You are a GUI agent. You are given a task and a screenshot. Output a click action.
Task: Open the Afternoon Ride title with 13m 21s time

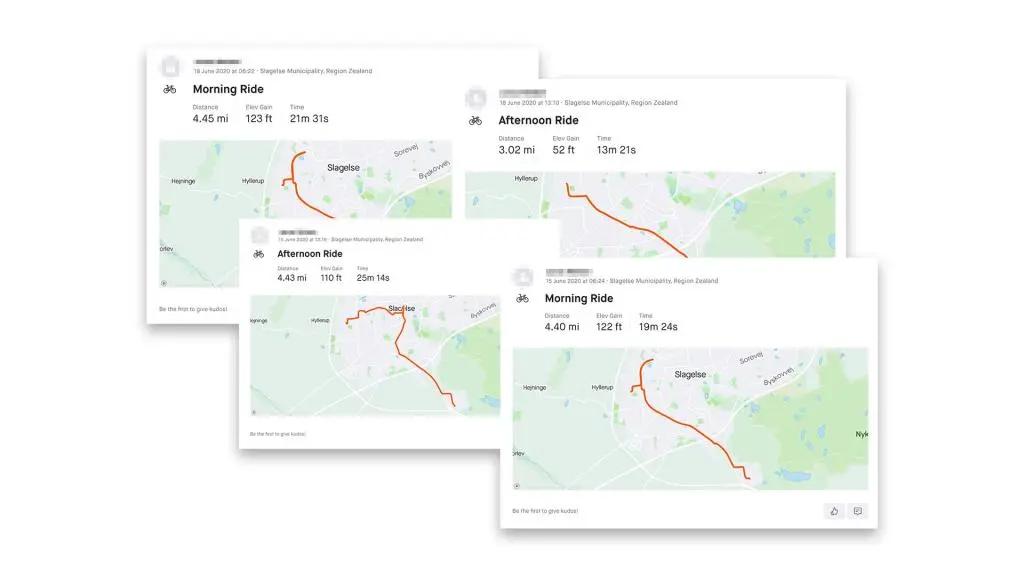(x=538, y=121)
